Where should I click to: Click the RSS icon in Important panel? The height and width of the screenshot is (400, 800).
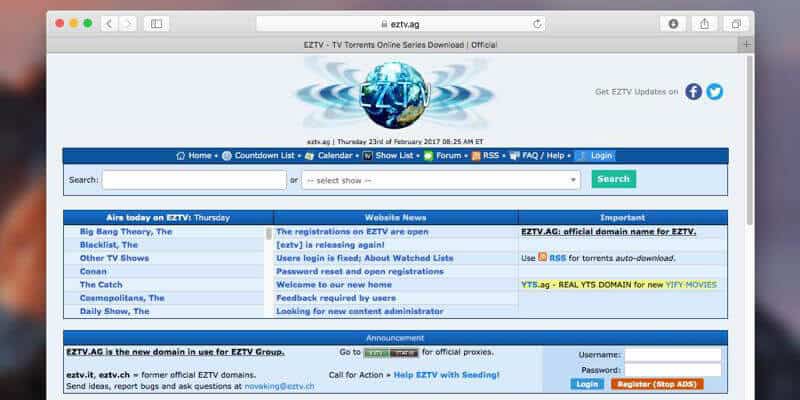click(x=542, y=257)
